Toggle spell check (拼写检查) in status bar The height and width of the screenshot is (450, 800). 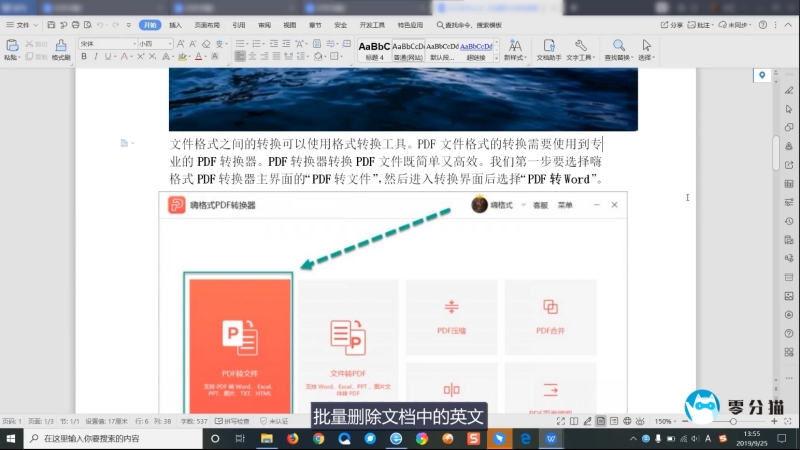[232, 422]
